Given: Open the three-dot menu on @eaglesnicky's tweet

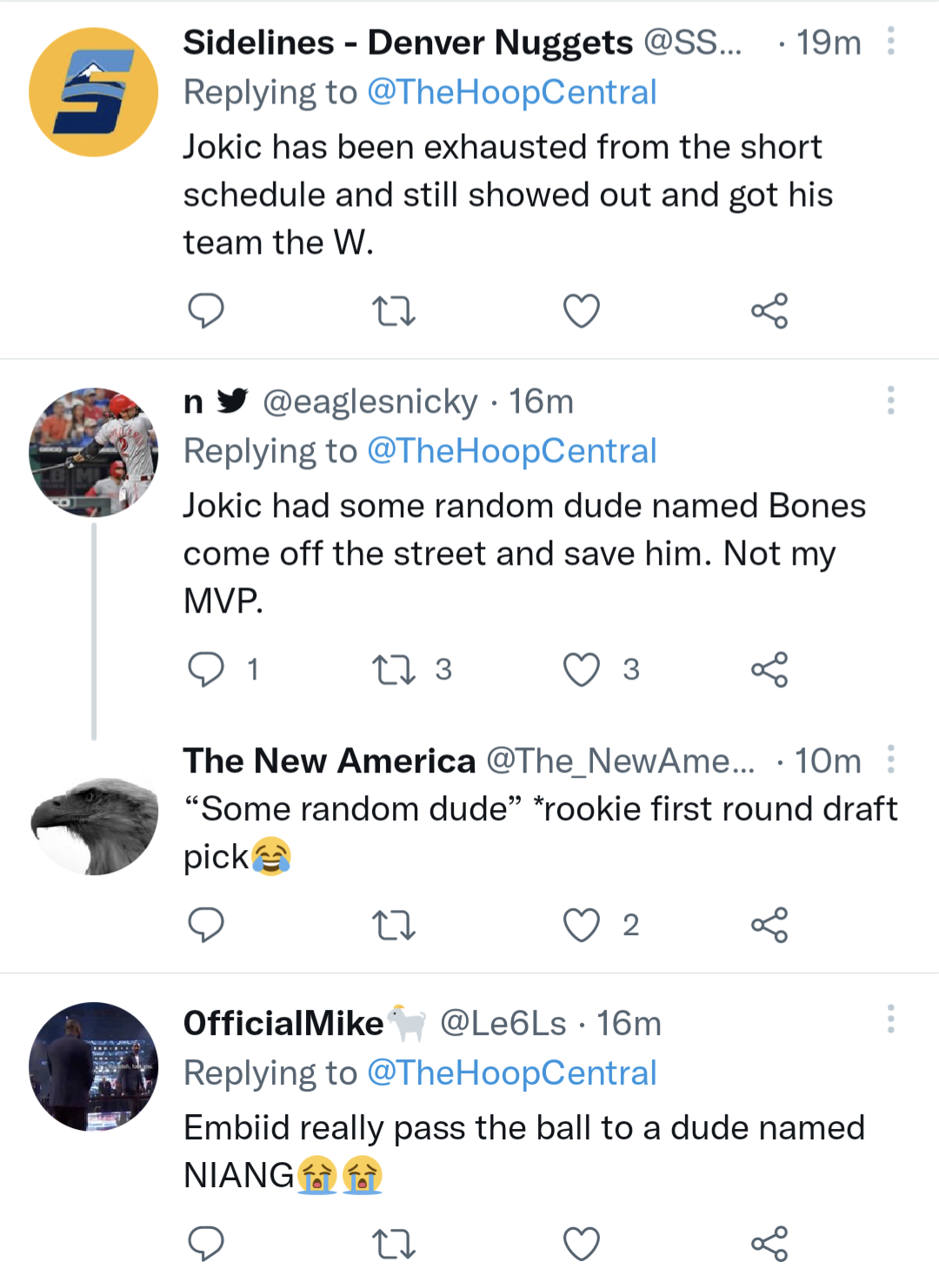Looking at the screenshot, I should pos(890,401).
